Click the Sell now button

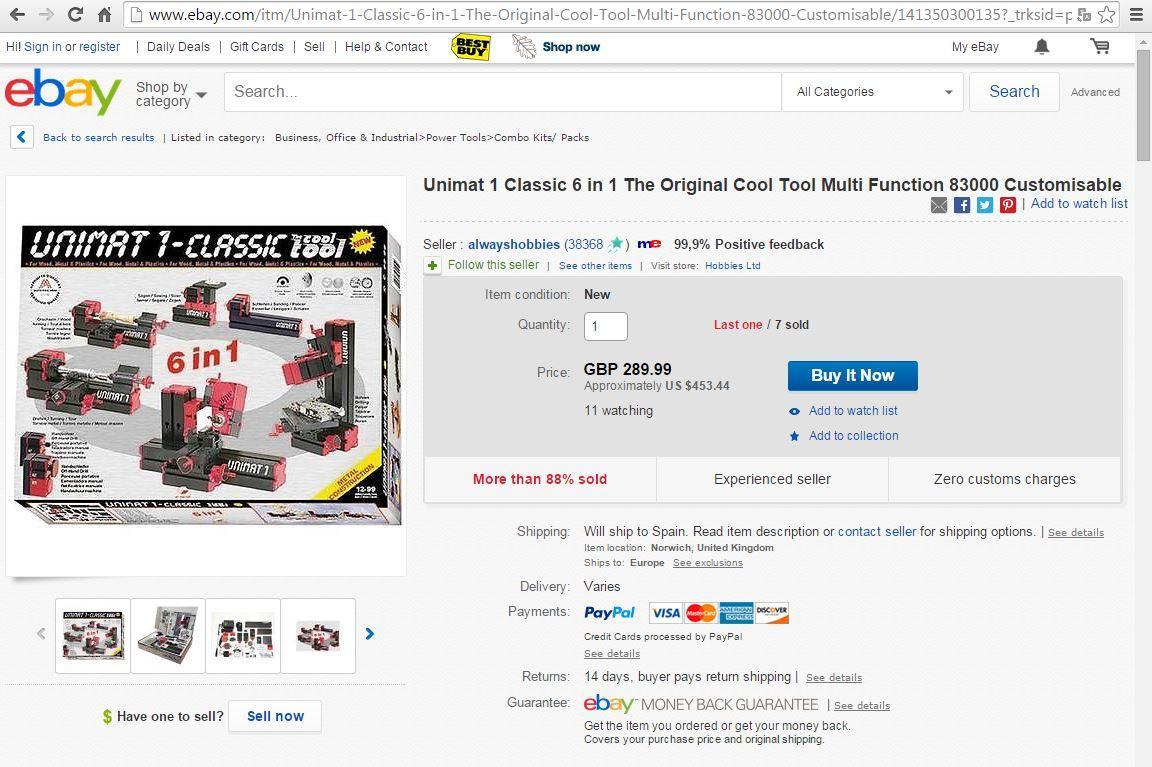pyautogui.click(x=275, y=716)
